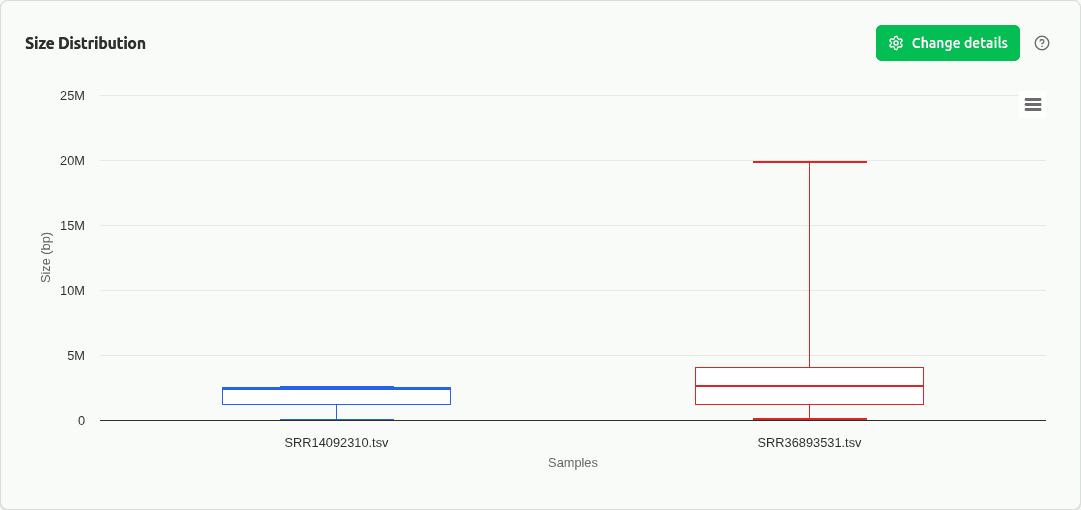Click the red median line of SRR36893531
This screenshot has height=510, width=1081.
point(809,386)
